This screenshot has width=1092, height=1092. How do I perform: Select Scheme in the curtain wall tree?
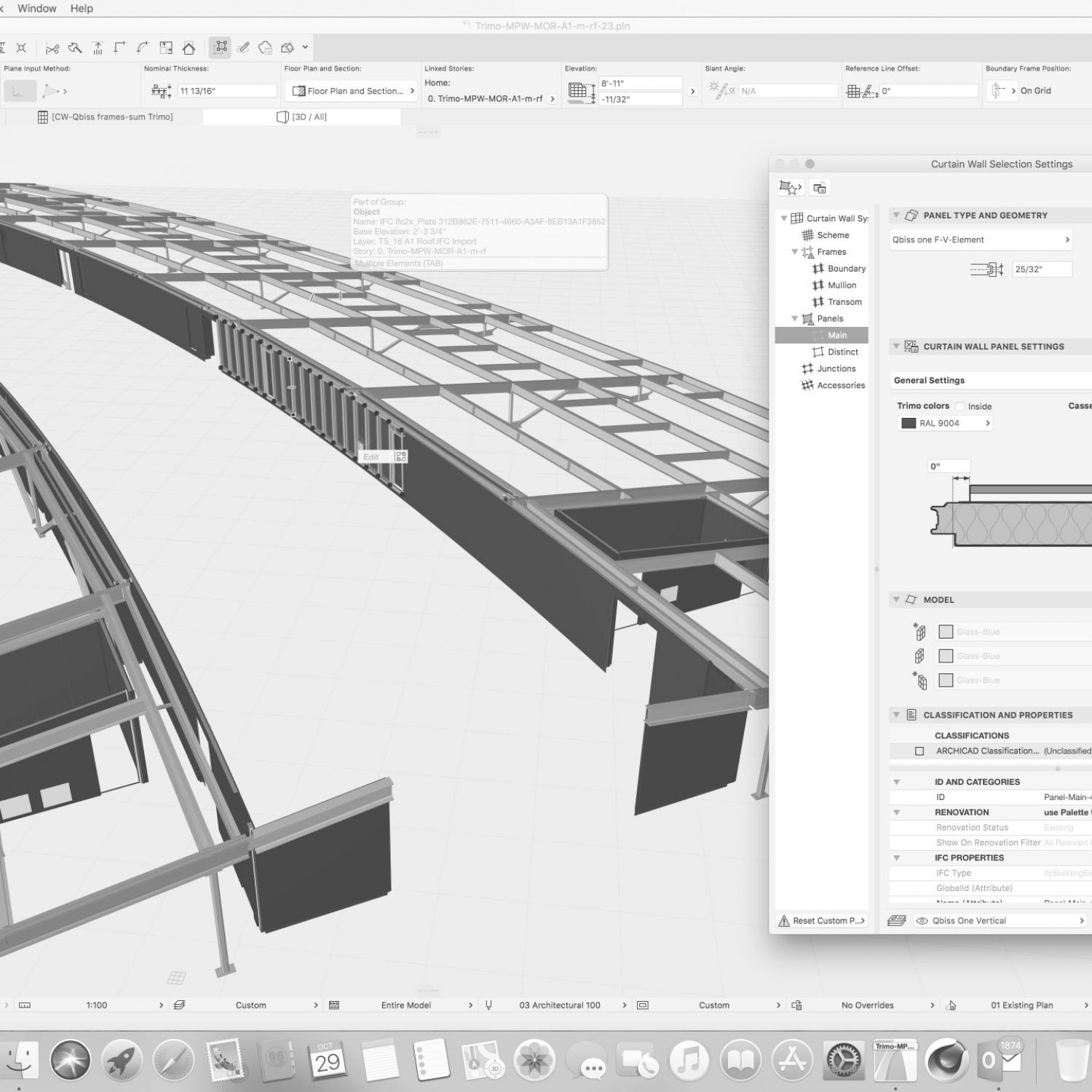[832, 235]
